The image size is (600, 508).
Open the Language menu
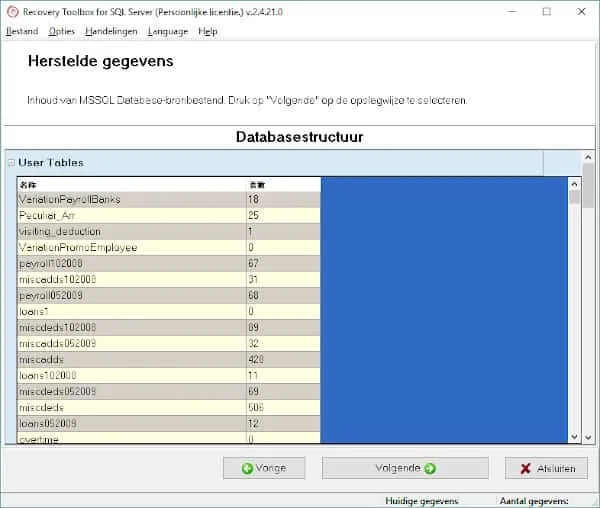point(168,31)
